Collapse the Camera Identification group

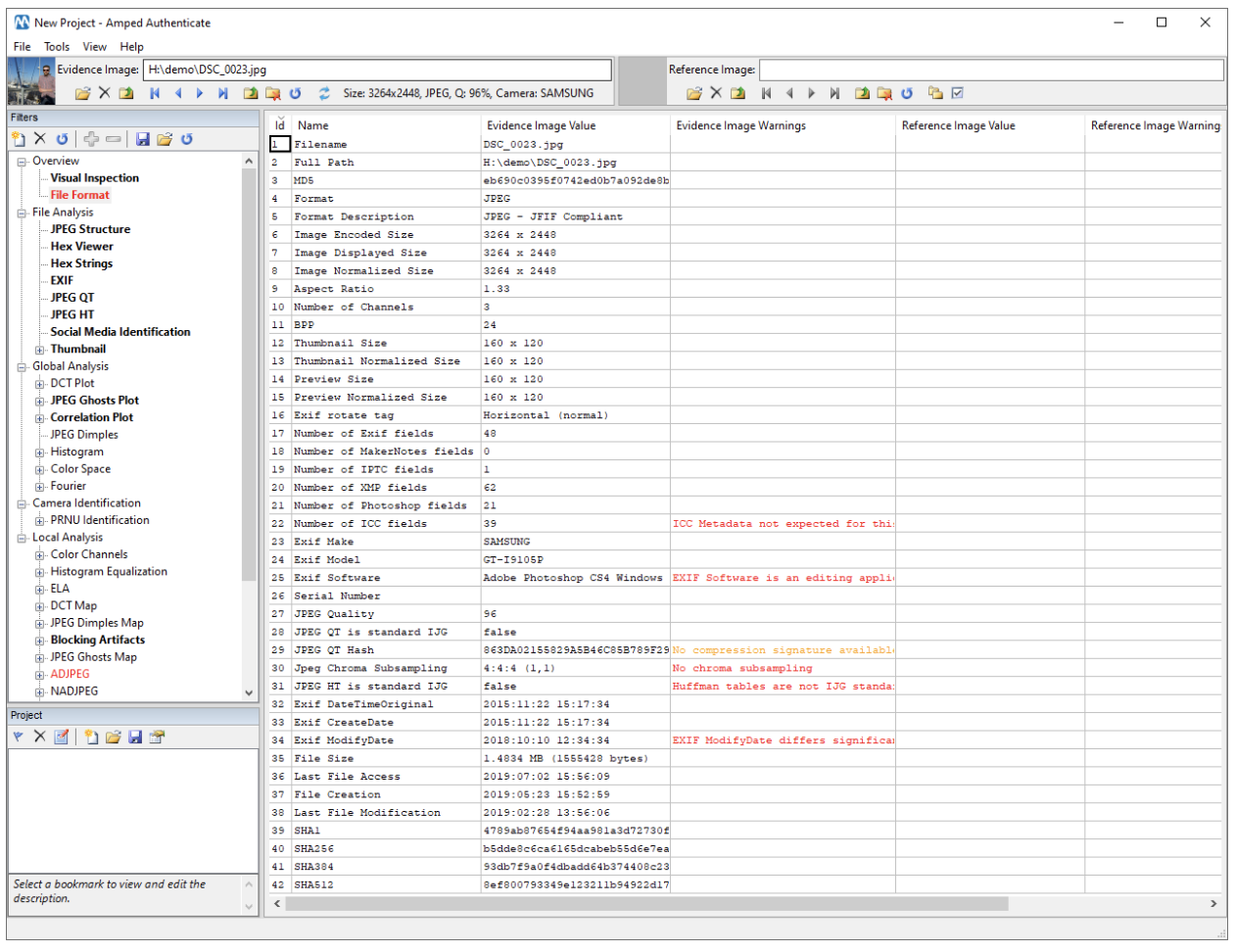pos(22,503)
